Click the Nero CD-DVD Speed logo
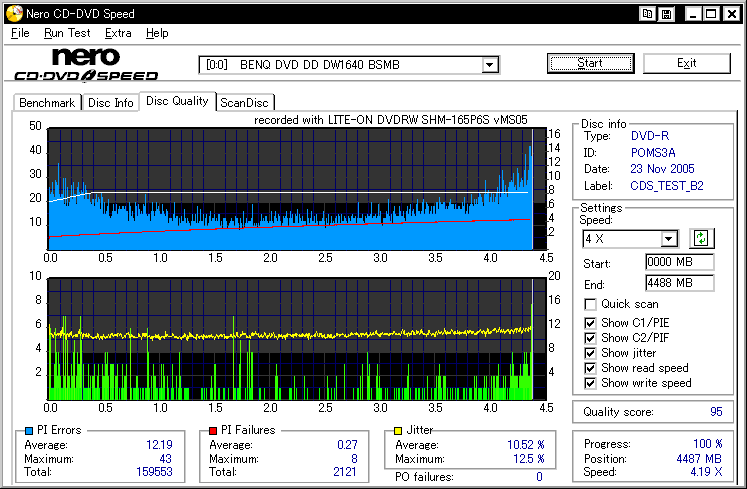 (86, 64)
